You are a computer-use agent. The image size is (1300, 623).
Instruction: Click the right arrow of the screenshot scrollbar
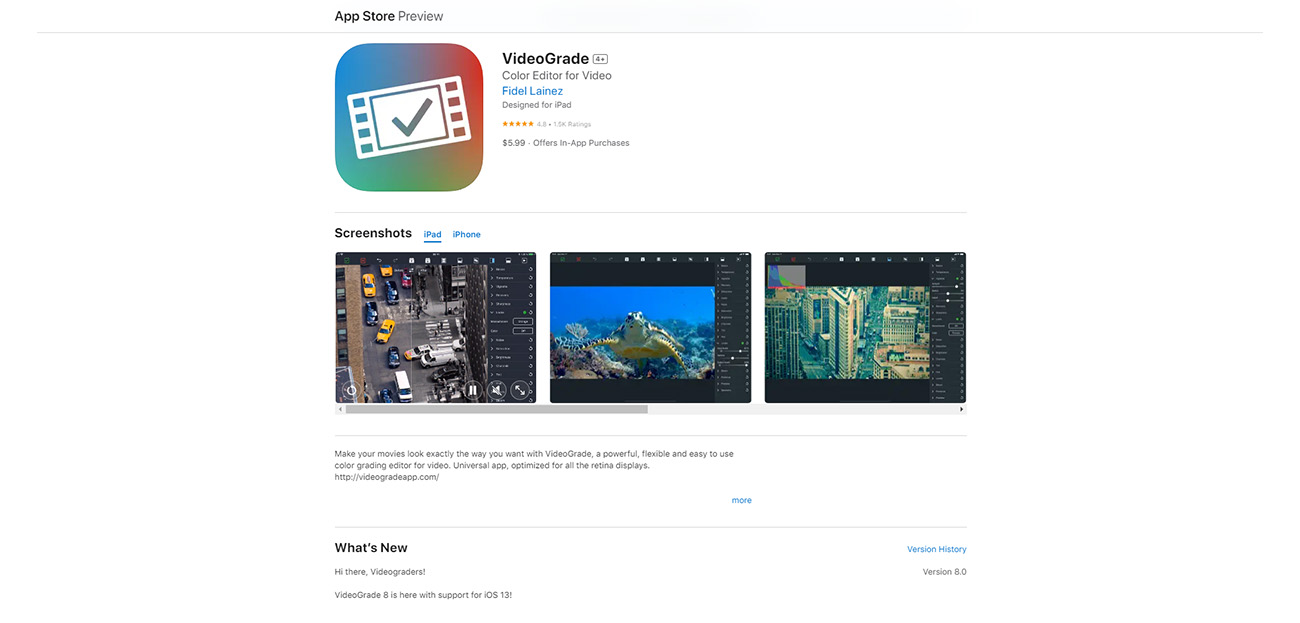click(x=961, y=408)
